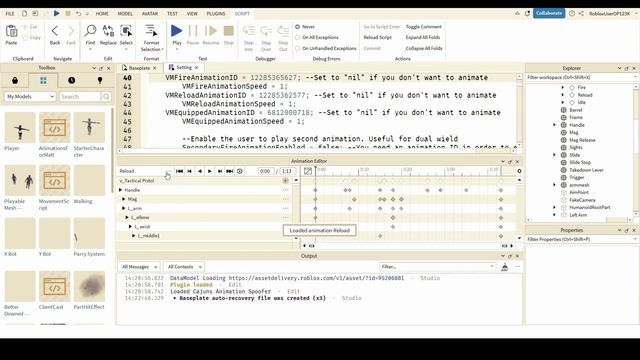Select On All Exceptions radio
Image resolution: width=640 pixels, height=360 pixels.
[298, 38]
